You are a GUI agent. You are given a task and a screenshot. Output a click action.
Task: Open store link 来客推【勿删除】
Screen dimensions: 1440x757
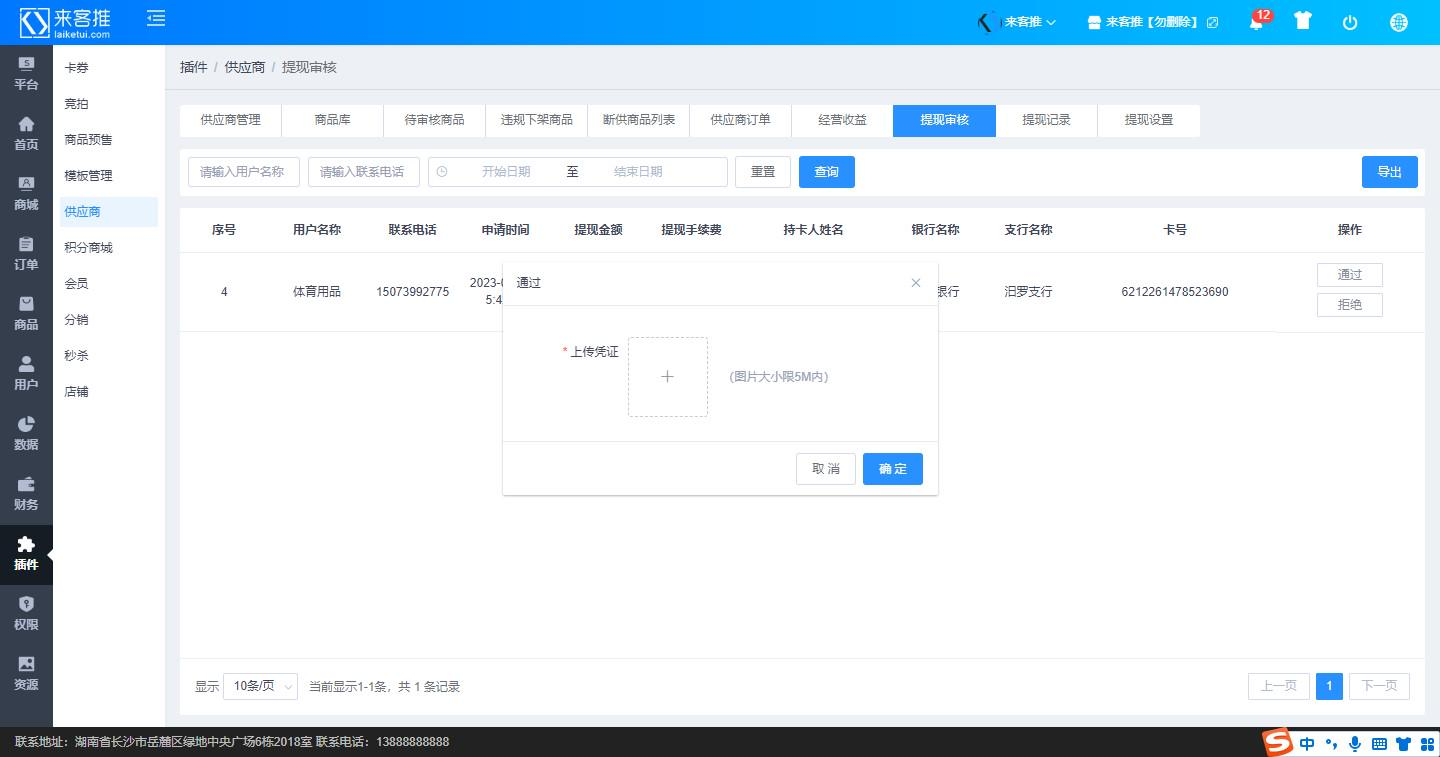pos(1152,22)
